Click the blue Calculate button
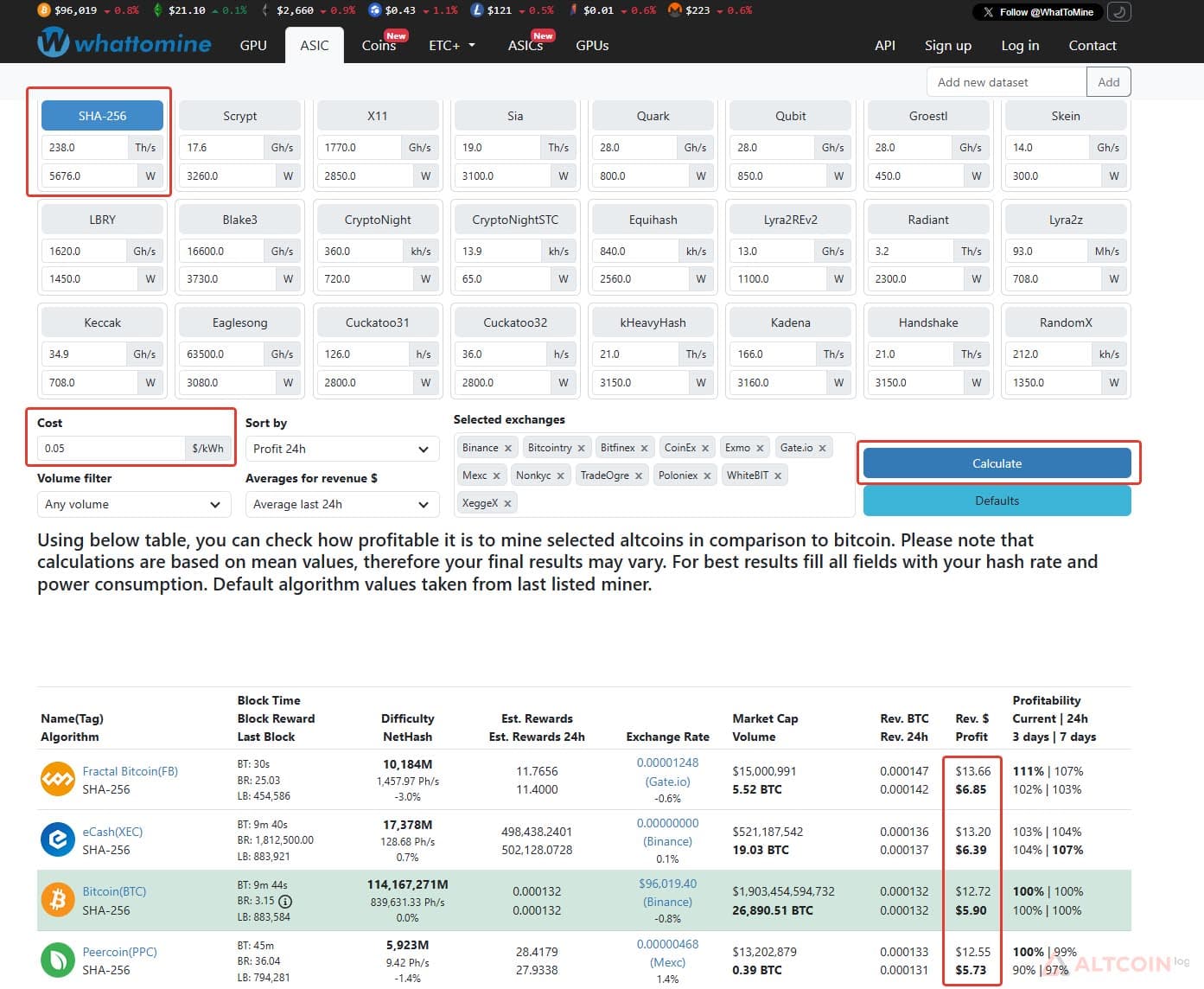The image size is (1204, 989). pos(997,463)
